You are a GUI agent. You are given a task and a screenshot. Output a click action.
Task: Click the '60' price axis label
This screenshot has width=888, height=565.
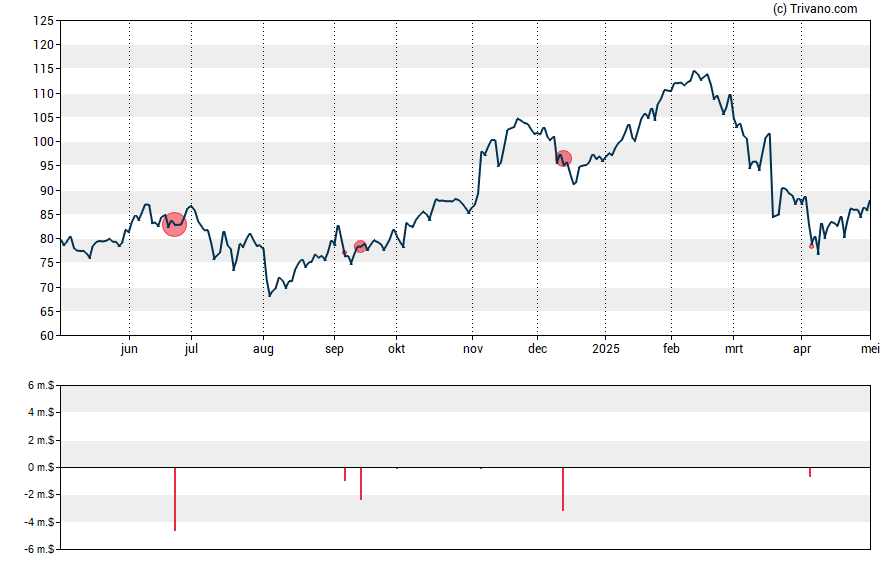pos(46,335)
